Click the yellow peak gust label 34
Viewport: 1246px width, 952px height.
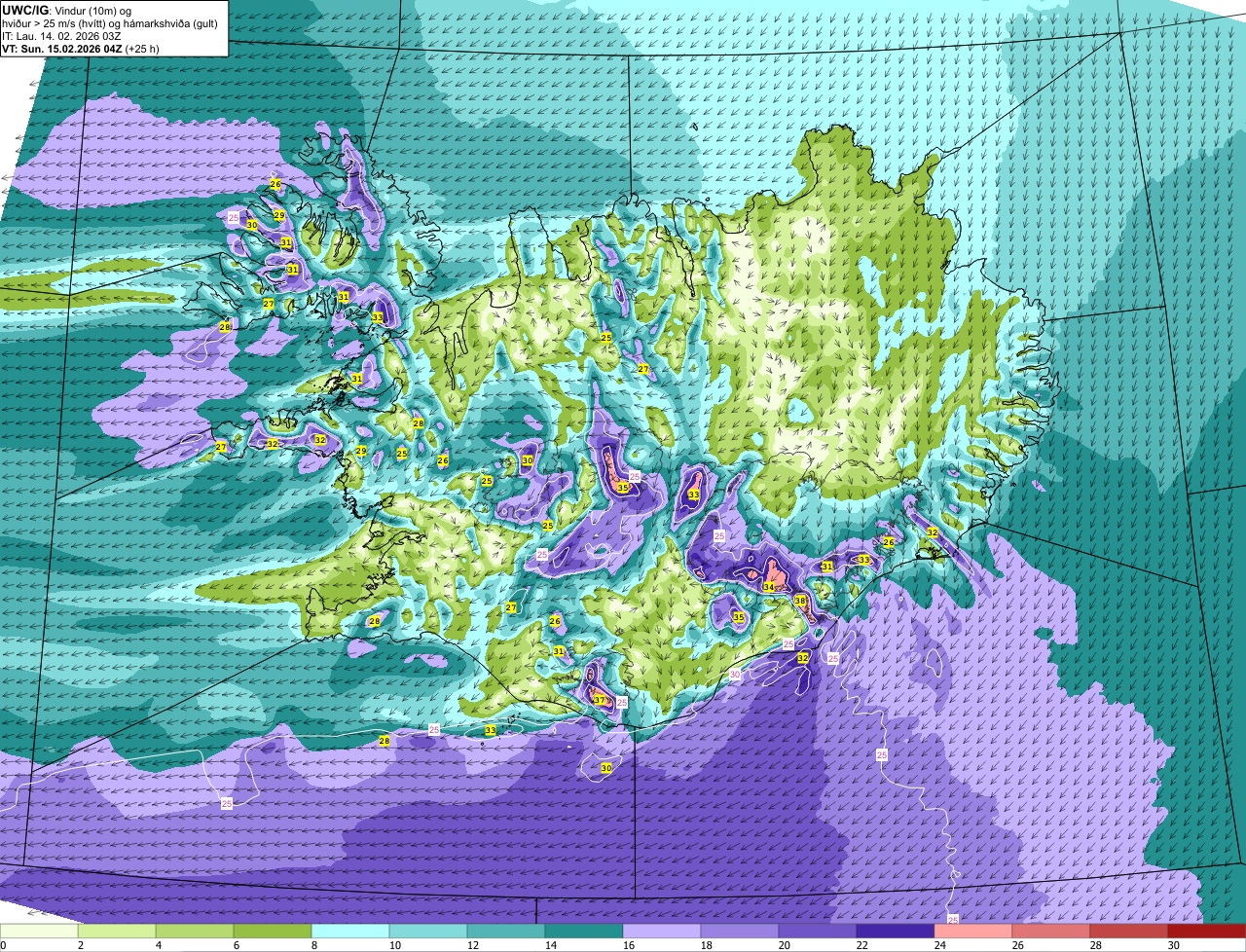769,587
